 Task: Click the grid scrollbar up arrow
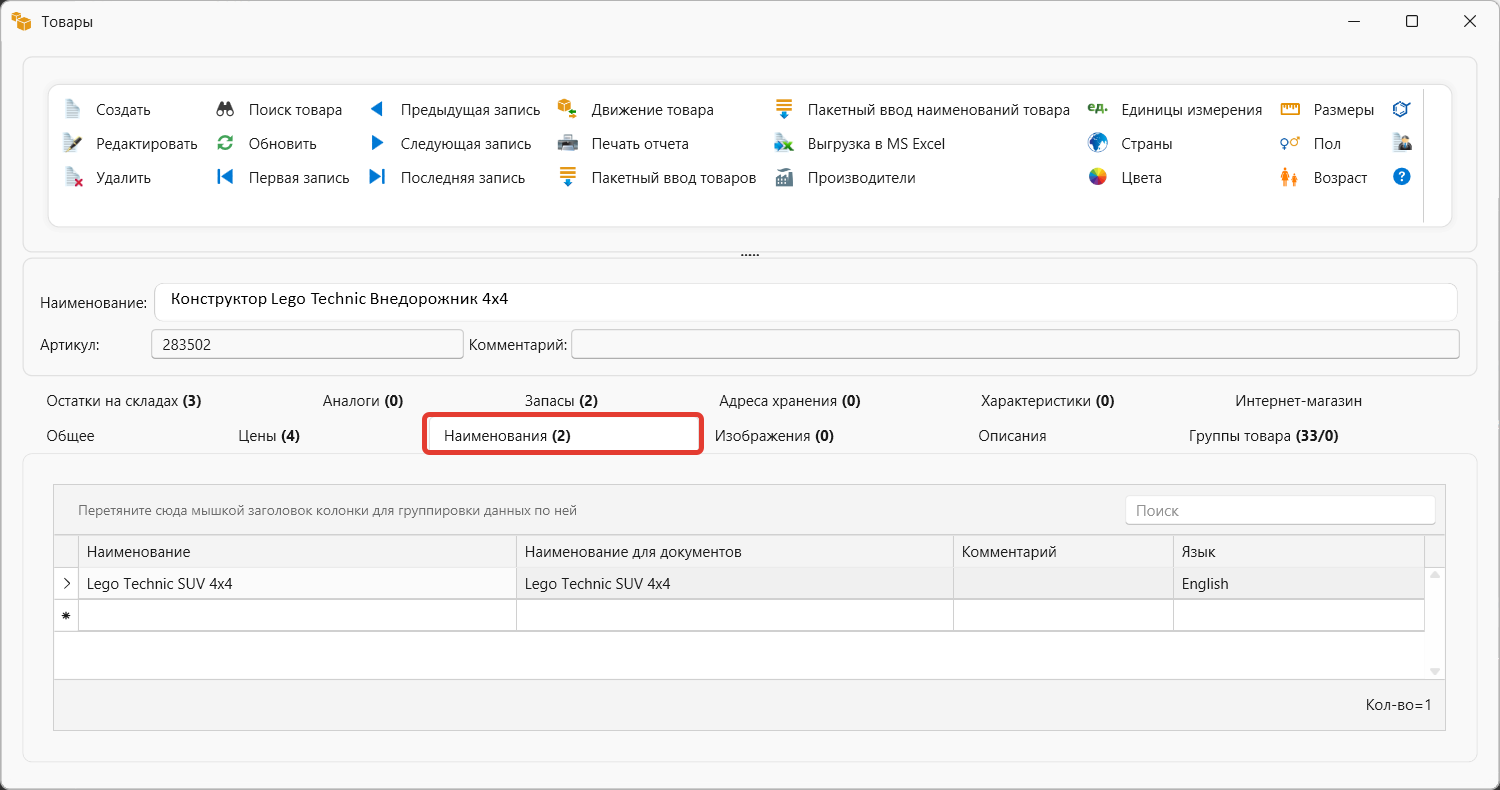click(1435, 576)
